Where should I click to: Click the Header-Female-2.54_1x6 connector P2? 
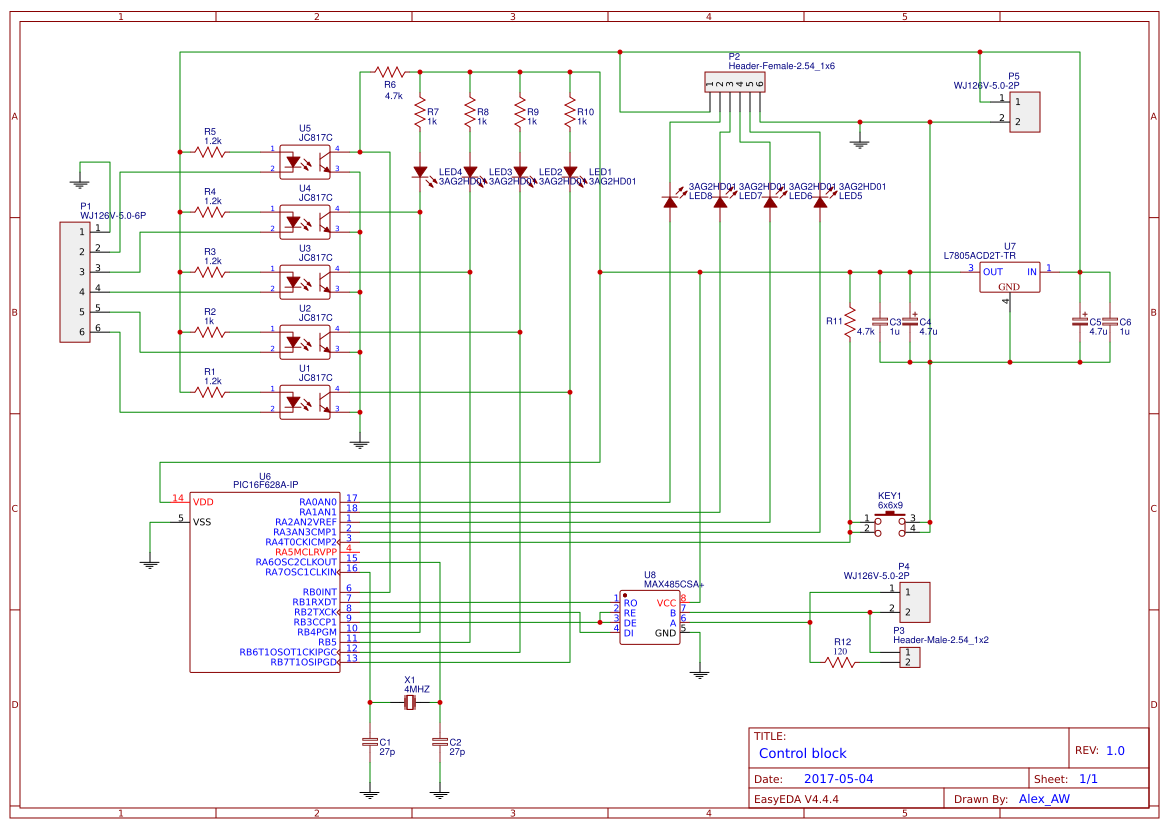pos(735,82)
